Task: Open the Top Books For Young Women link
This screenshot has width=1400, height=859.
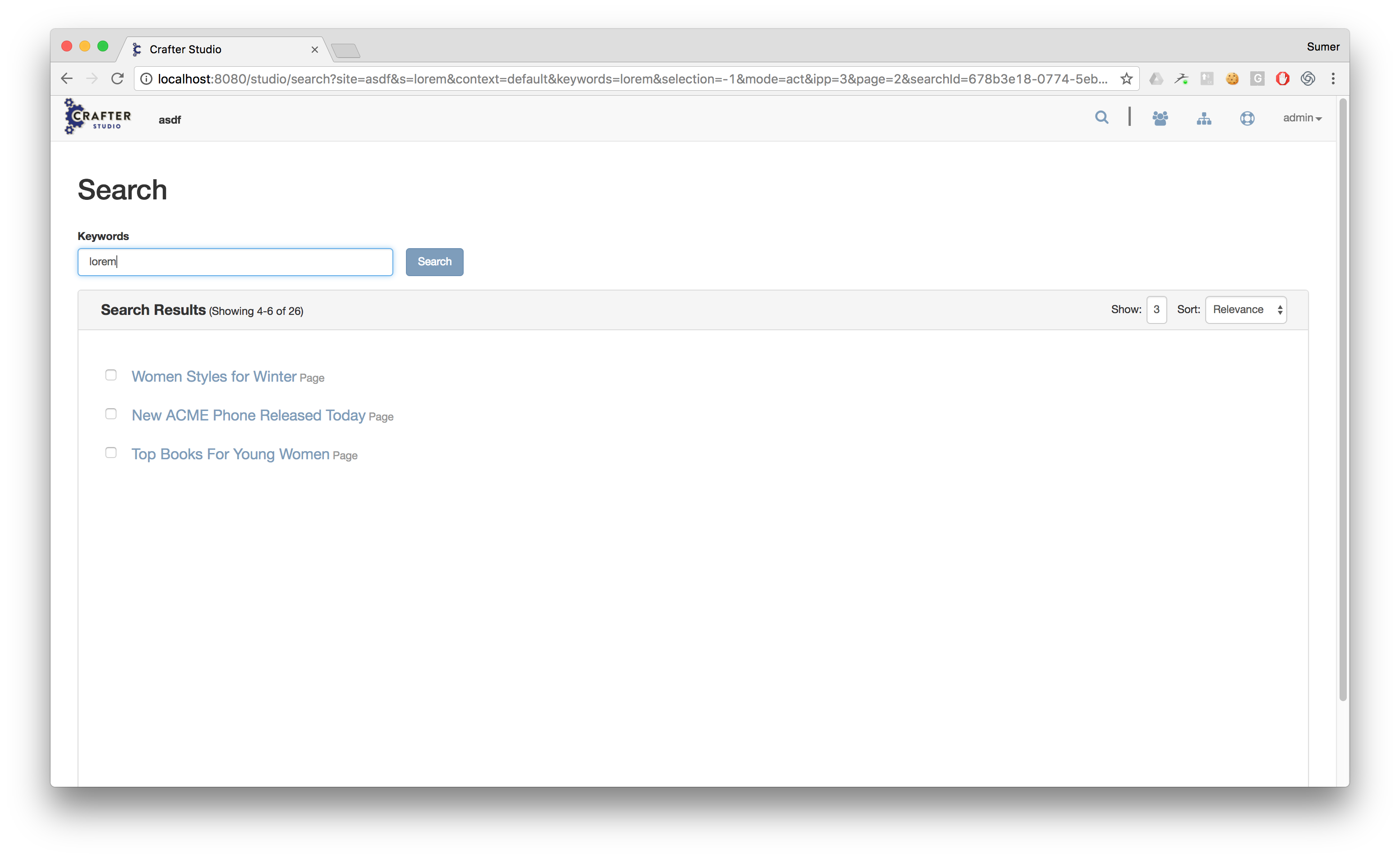Action: coord(230,454)
